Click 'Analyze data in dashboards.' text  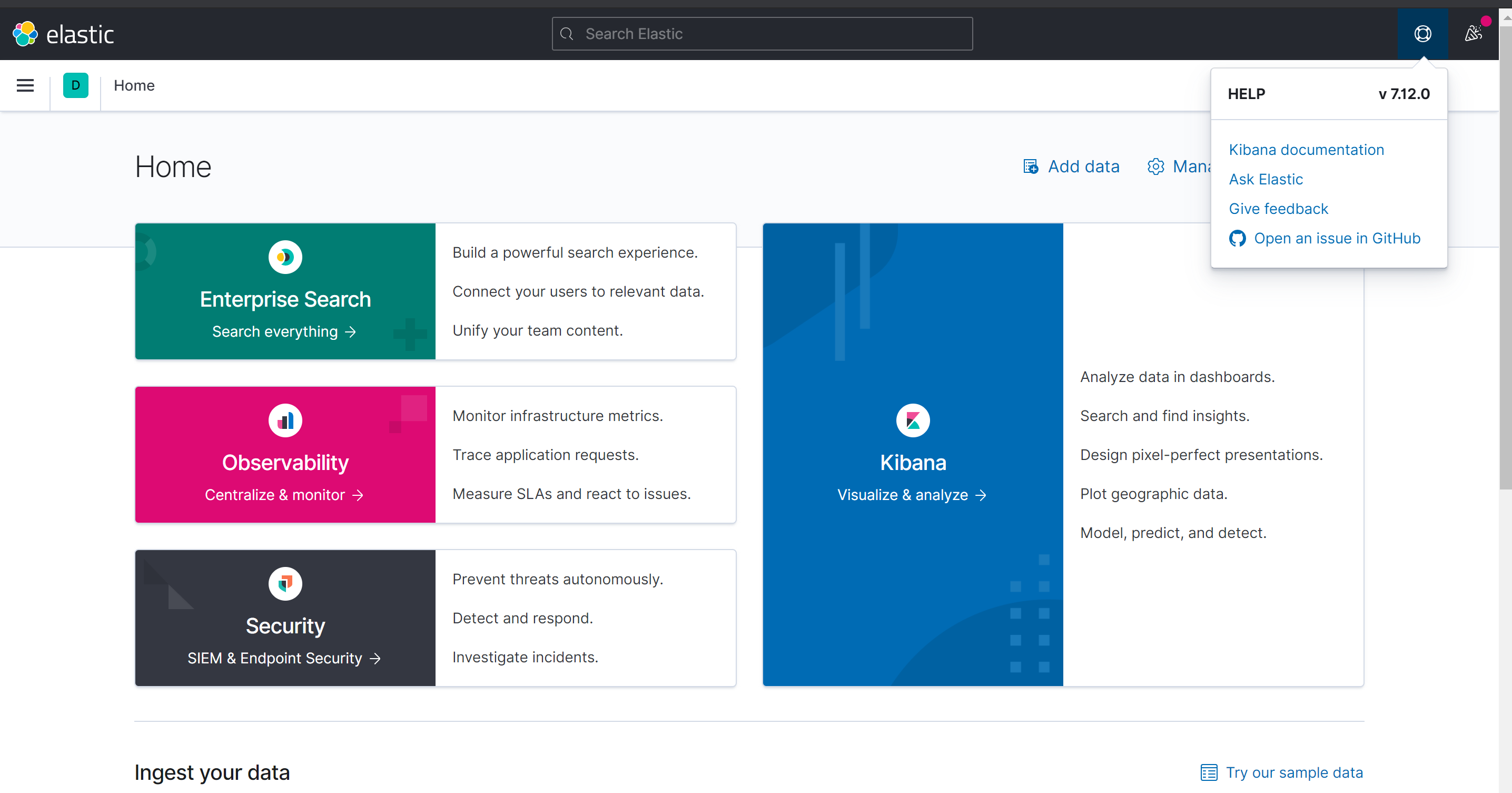(x=1178, y=377)
